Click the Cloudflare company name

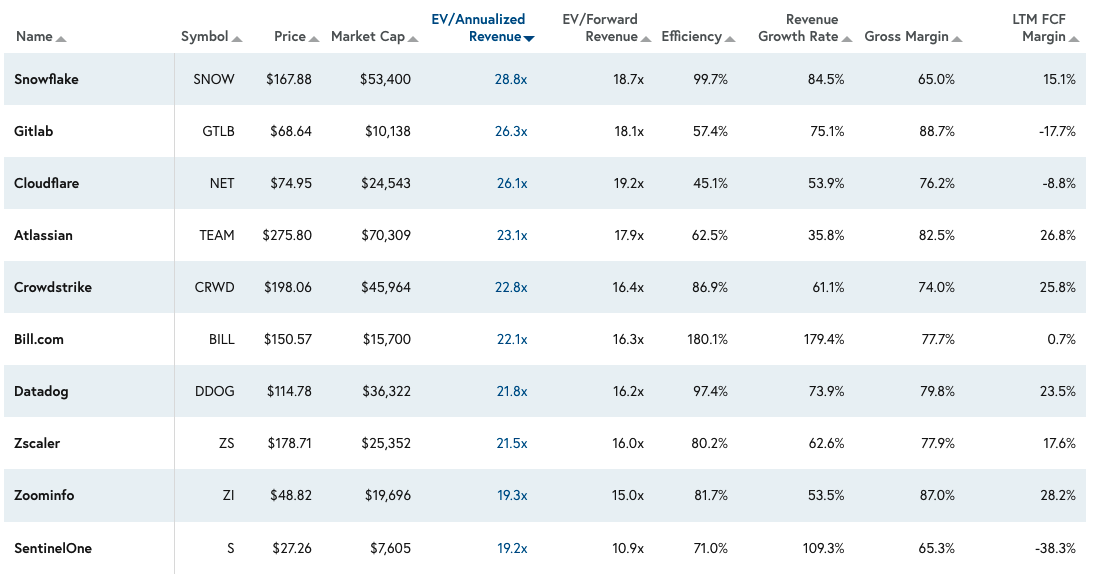tap(46, 183)
